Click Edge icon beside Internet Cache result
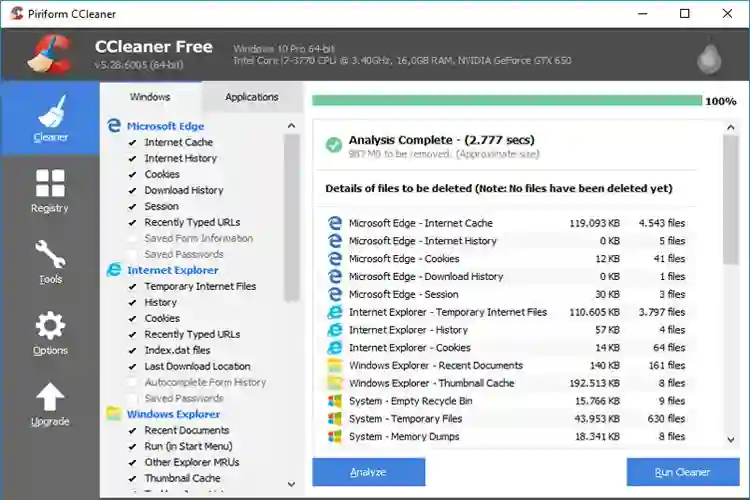750x500 pixels. point(335,223)
